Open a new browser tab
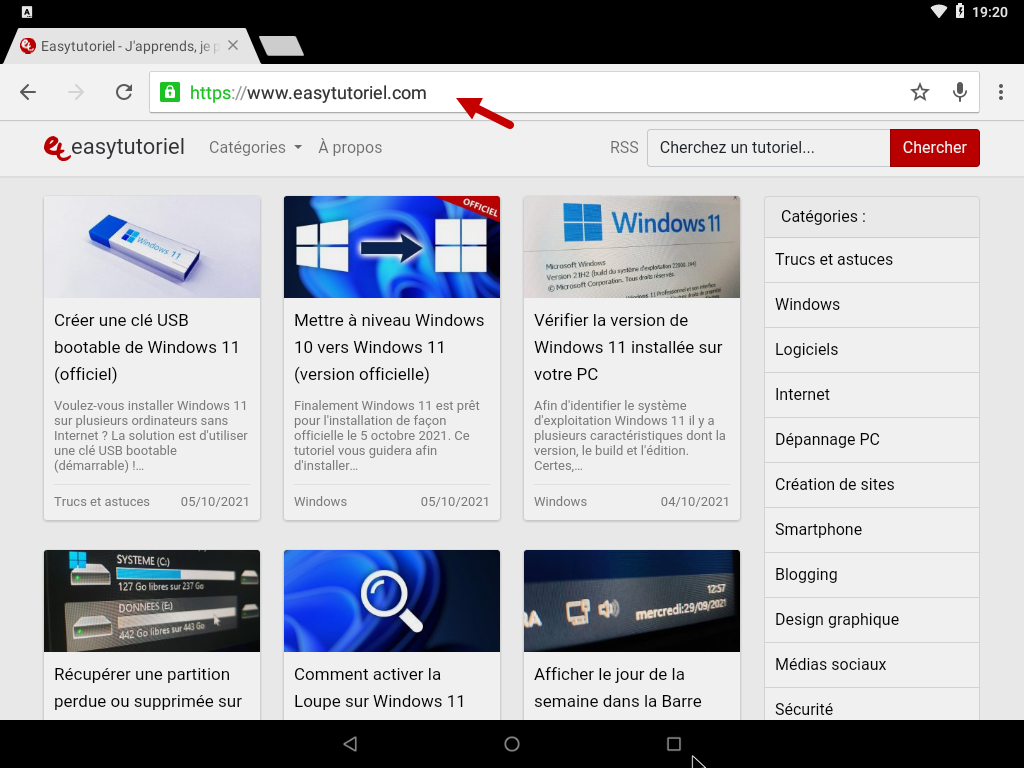Viewport: 1024px width, 768px height. 281,46
